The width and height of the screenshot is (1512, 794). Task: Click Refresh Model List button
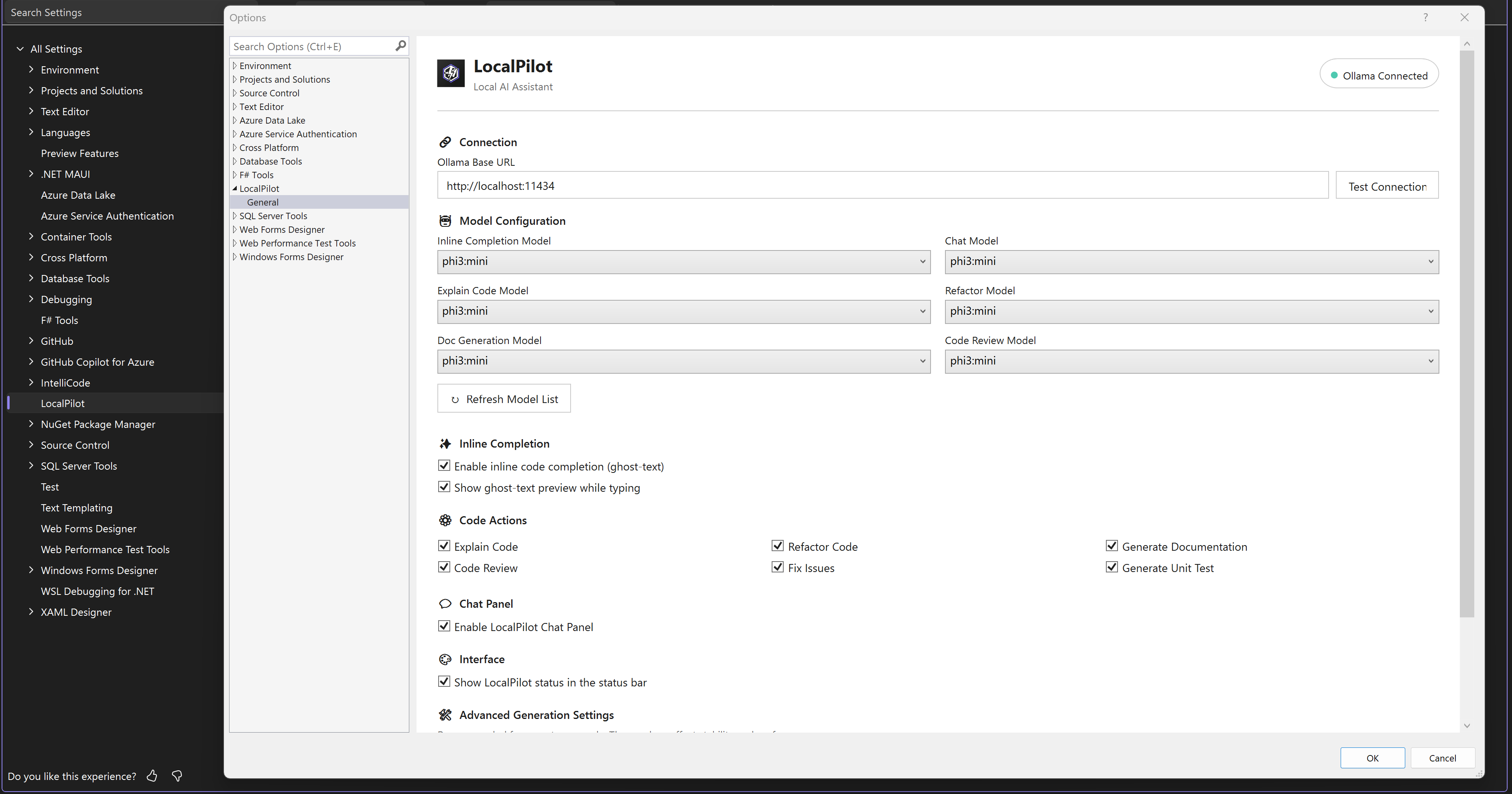click(504, 399)
